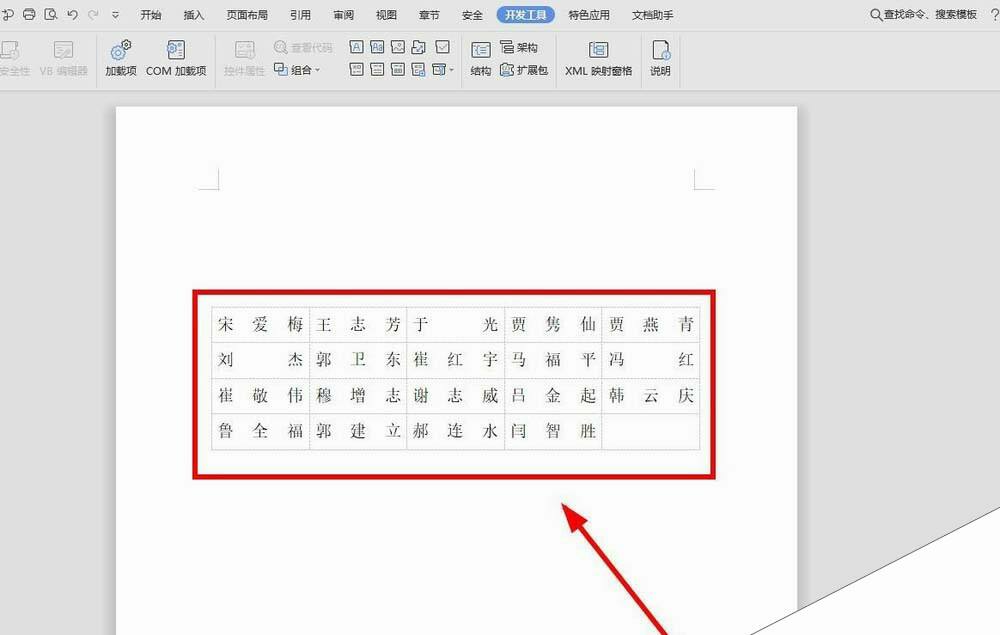This screenshot has width=1000, height=635.
Task: Open the COM 加载项 dialog
Action: coord(176,59)
